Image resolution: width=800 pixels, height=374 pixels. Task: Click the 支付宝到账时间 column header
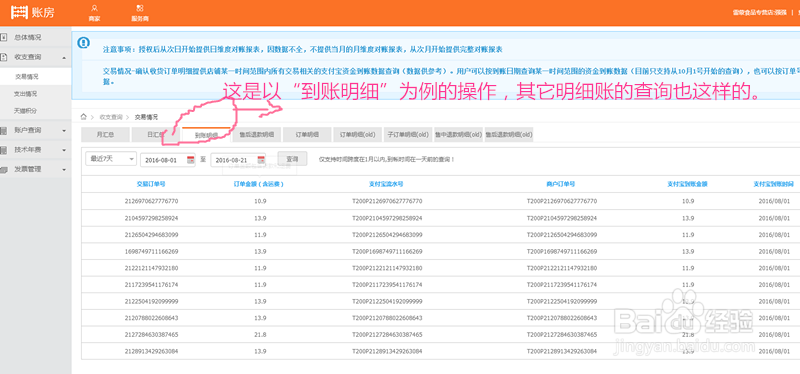[773, 184]
